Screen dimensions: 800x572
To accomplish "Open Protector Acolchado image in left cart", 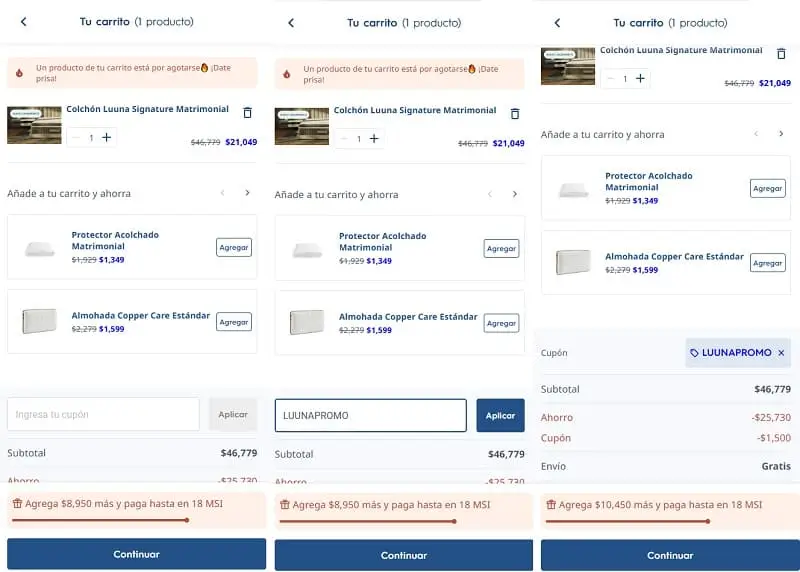I will click(40, 248).
